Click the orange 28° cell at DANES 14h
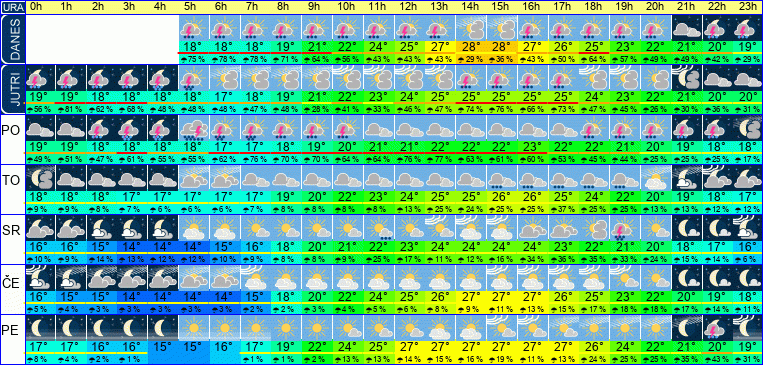The image size is (763, 365). point(470,47)
